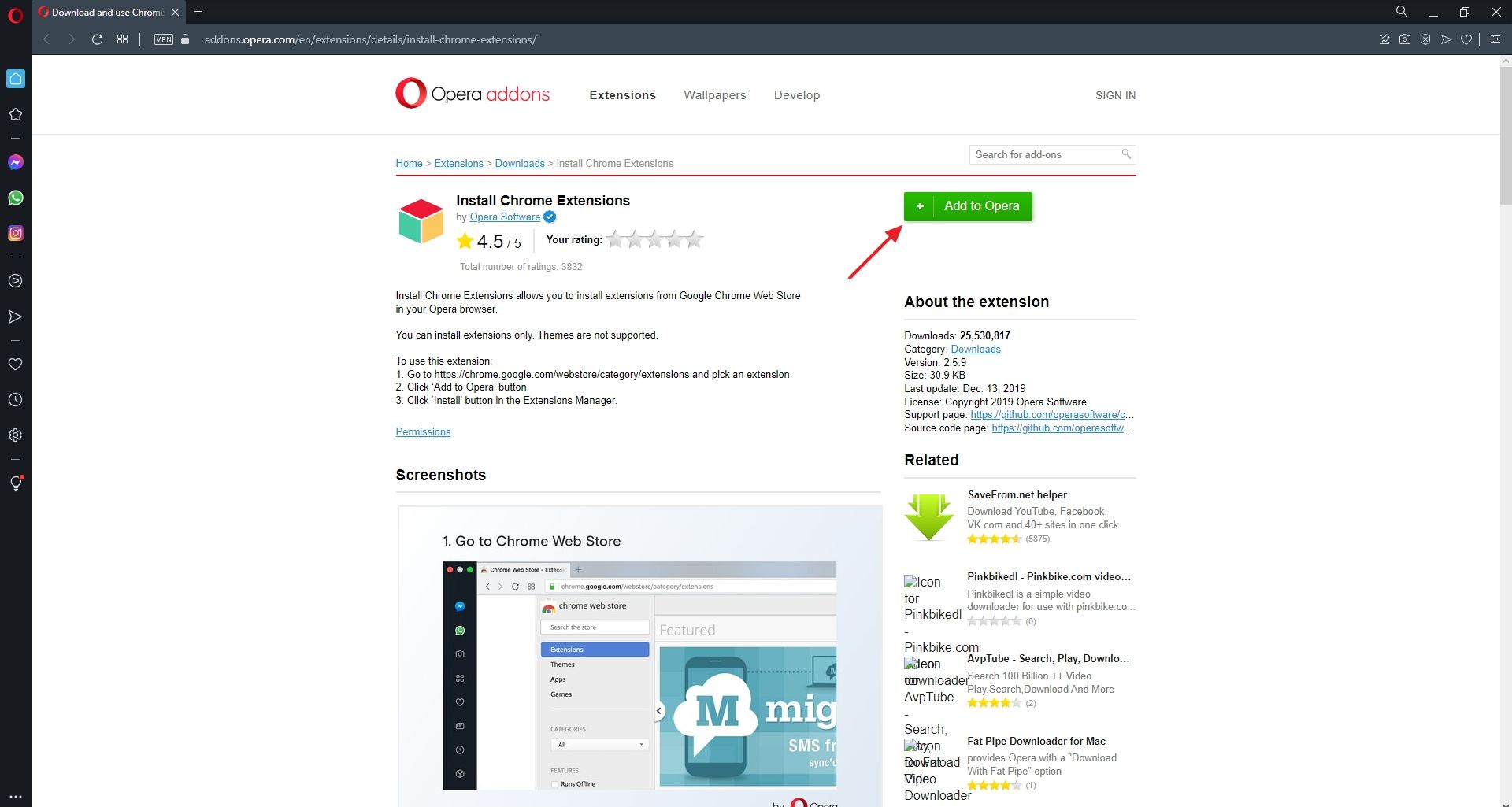
Task: Open the Wallpapers section
Action: click(714, 95)
